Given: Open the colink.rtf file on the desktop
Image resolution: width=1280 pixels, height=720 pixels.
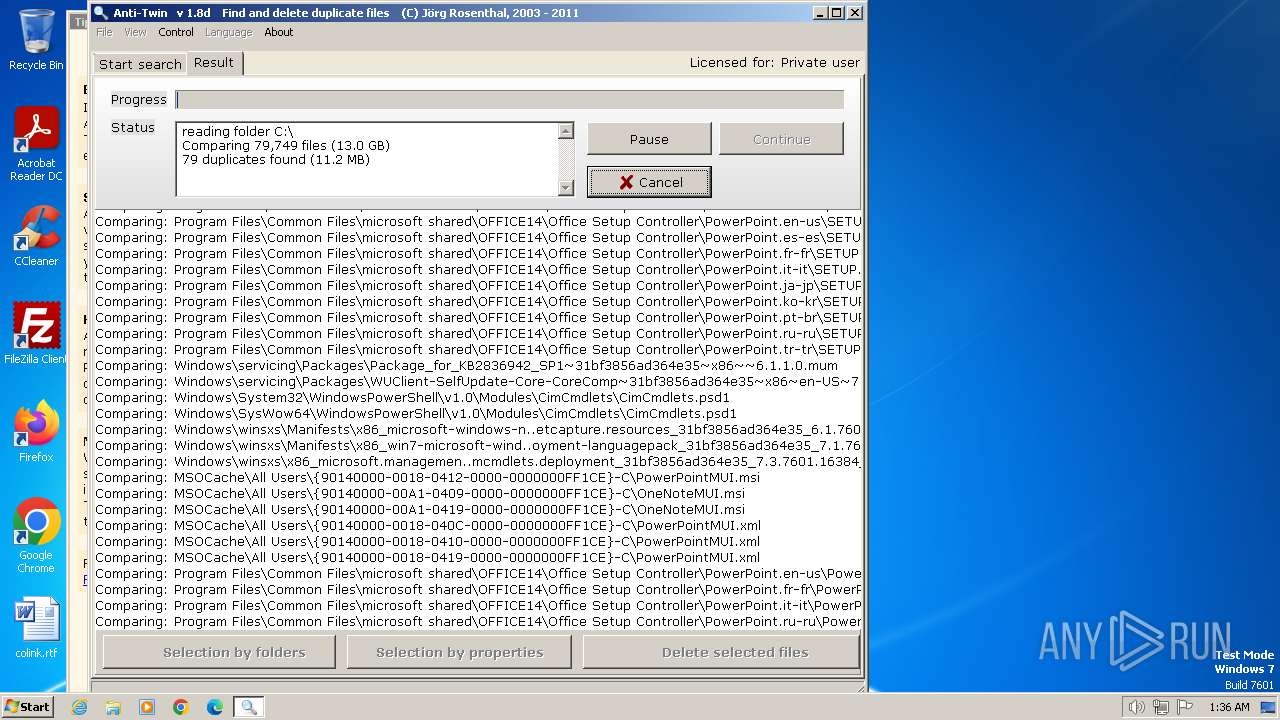Looking at the screenshot, I should point(36,627).
